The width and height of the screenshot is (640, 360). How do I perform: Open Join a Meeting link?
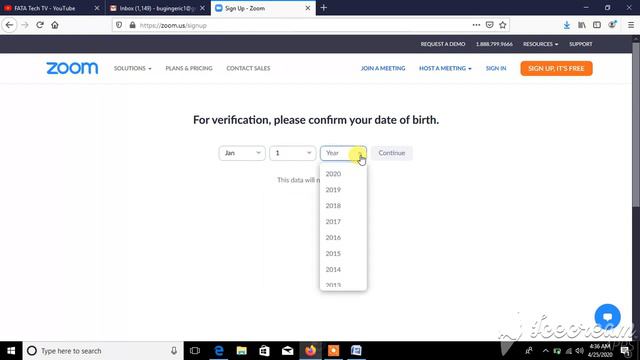click(x=383, y=68)
